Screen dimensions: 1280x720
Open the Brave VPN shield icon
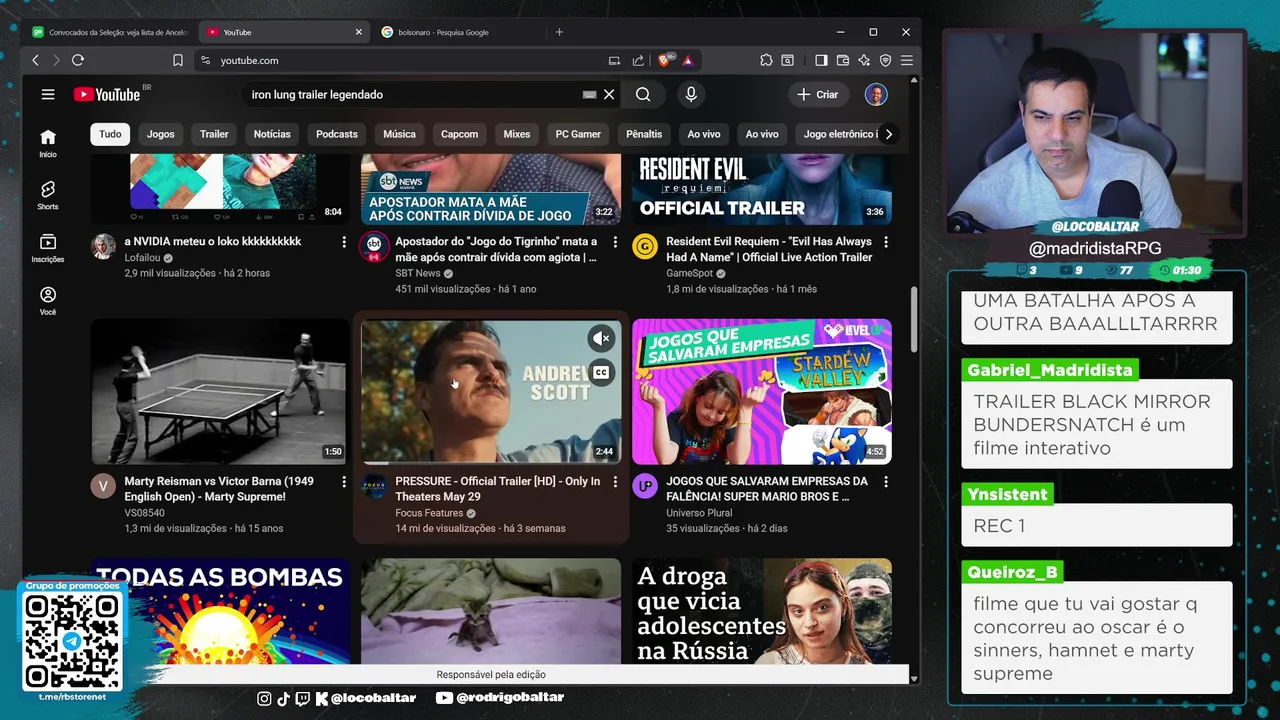coord(885,60)
